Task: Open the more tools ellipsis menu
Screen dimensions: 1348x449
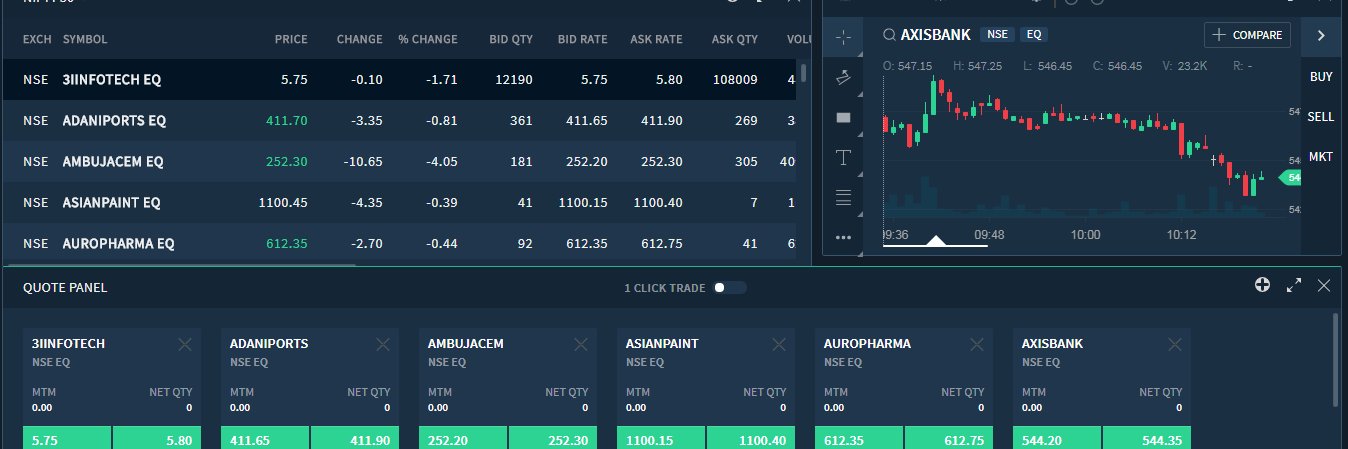Action: (843, 237)
